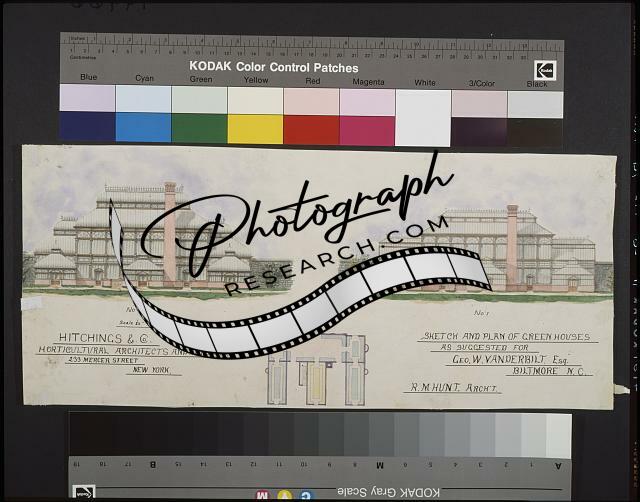
Task: Click the lightest gray scale patch above A
Action: point(558,436)
